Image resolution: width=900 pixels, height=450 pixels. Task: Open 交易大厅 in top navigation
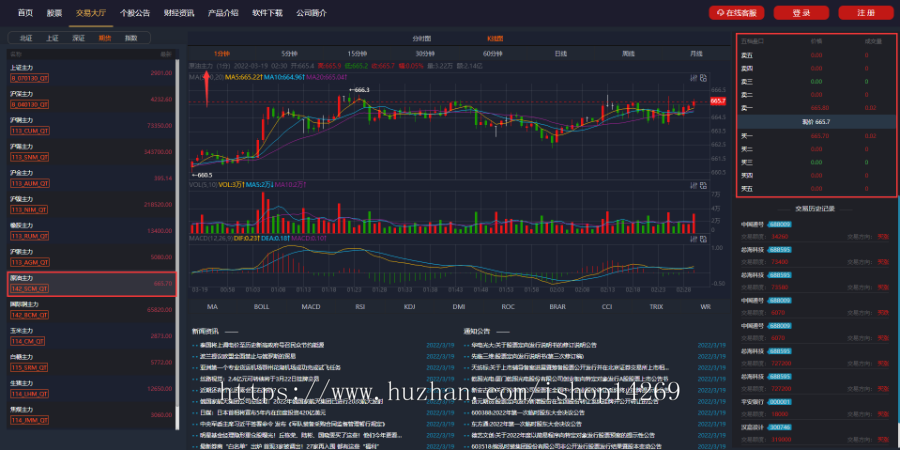pyautogui.click(x=91, y=13)
